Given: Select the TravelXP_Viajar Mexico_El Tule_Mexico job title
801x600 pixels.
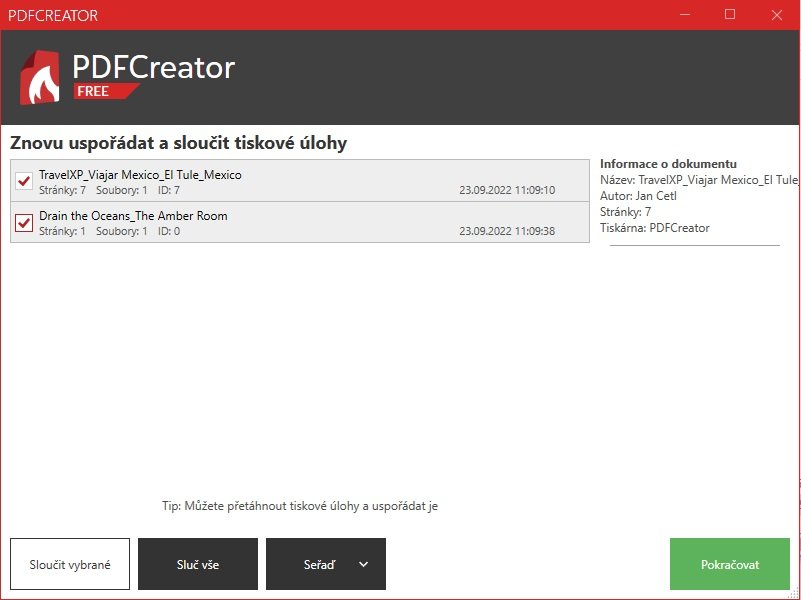Looking at the screenshot, I should (140, 175).
